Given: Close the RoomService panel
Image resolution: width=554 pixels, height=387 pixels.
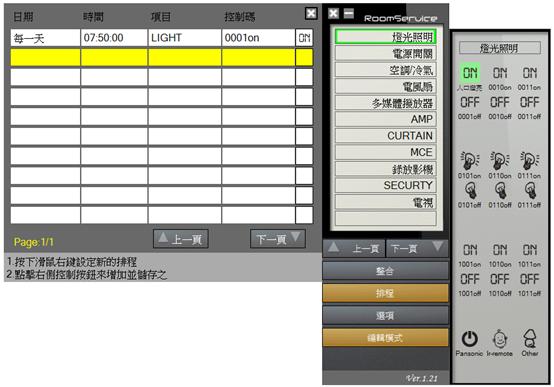Looking at the screenshot, I should 334,13.
